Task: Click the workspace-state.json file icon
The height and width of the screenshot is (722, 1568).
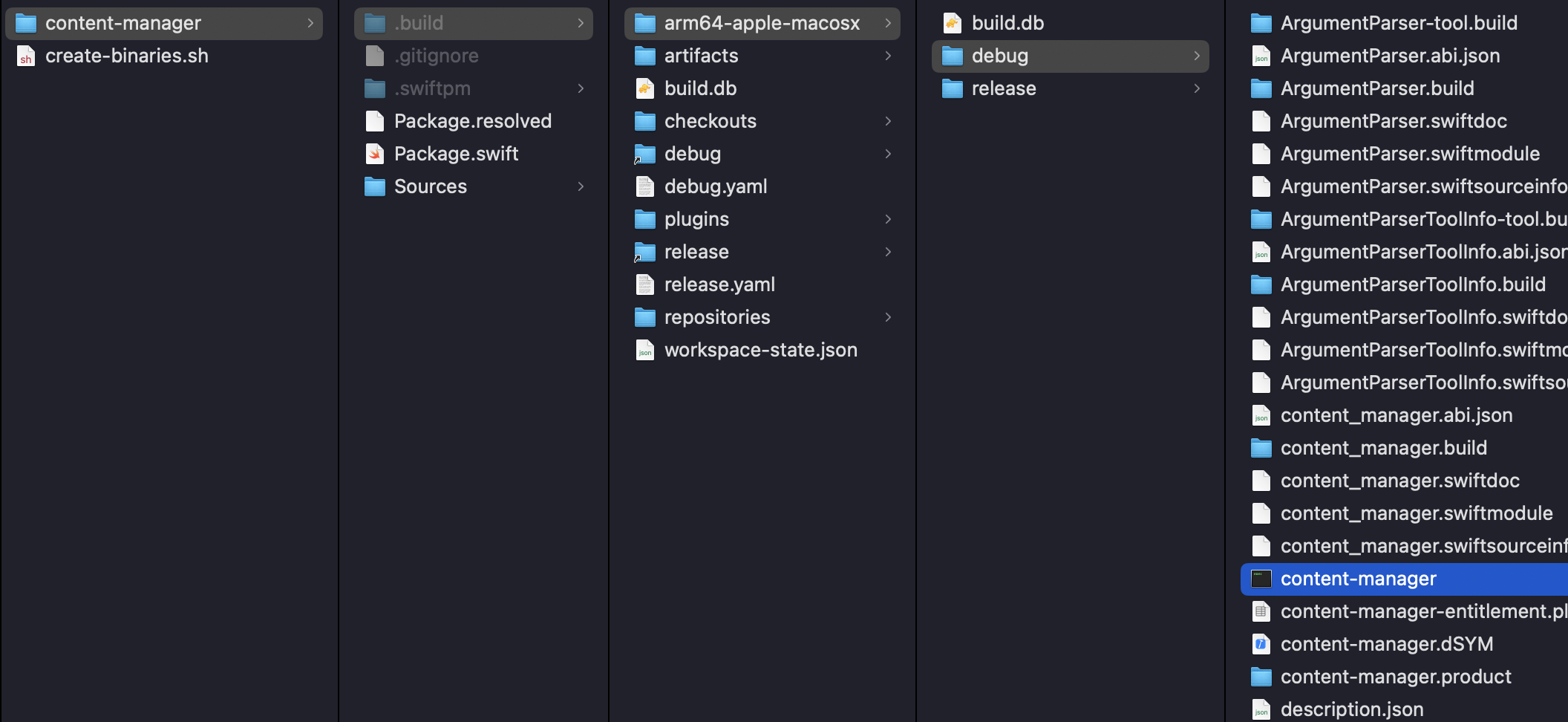Action: 645,350
